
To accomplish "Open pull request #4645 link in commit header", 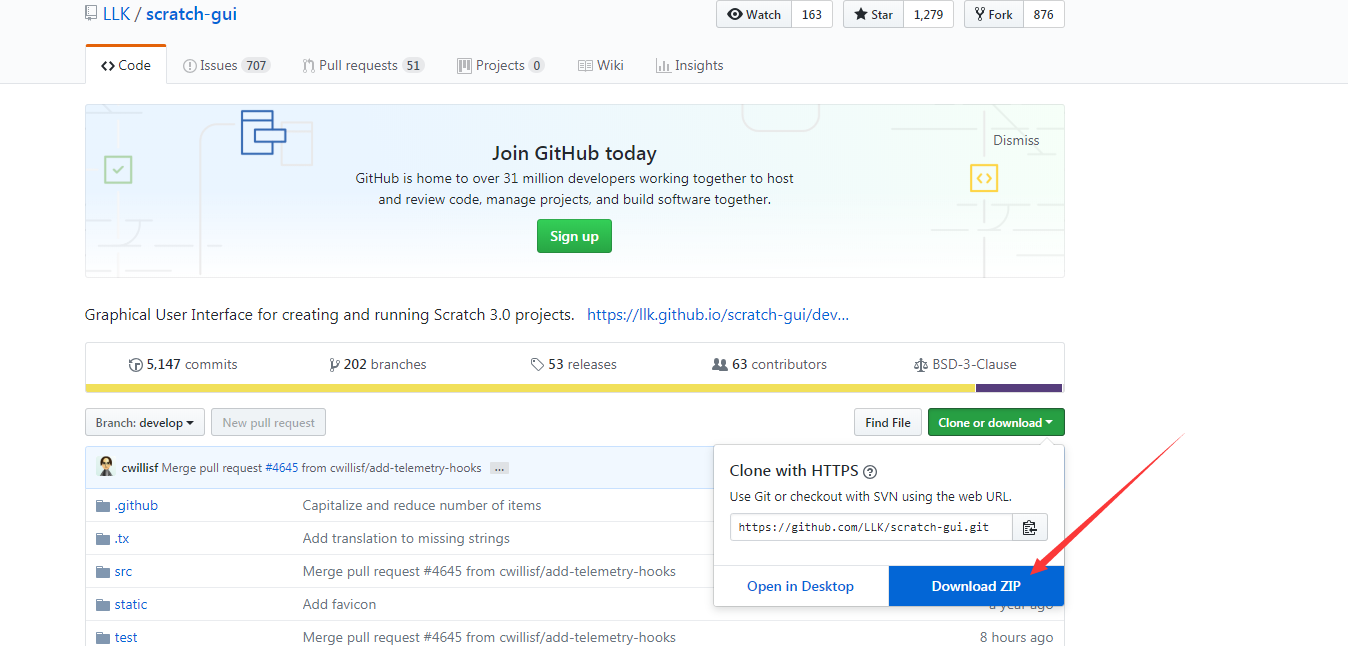I will pyautogui.click(x=281, y=468).
